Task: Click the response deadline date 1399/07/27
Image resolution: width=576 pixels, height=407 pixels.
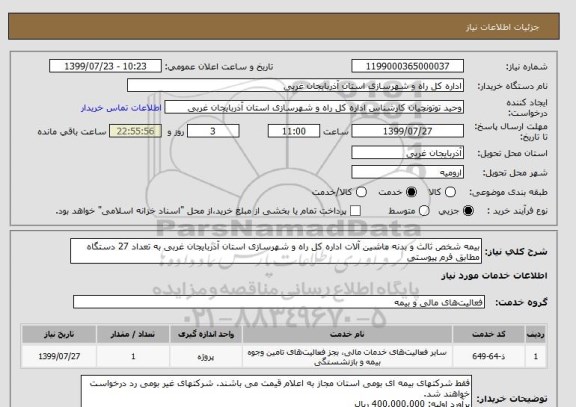Action: point(407,131)
